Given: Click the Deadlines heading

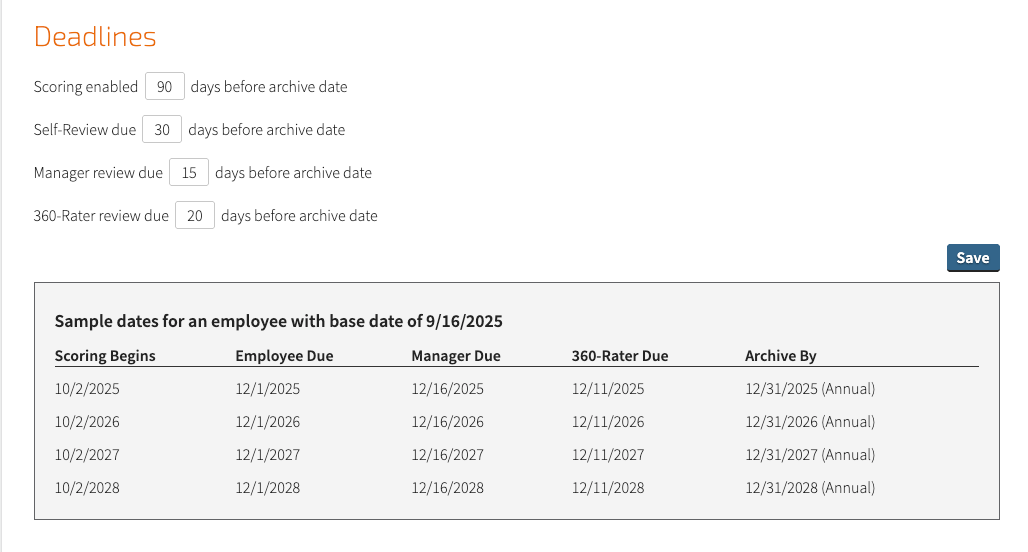Looking at the screenshot, I should click(x=95, y=37).
